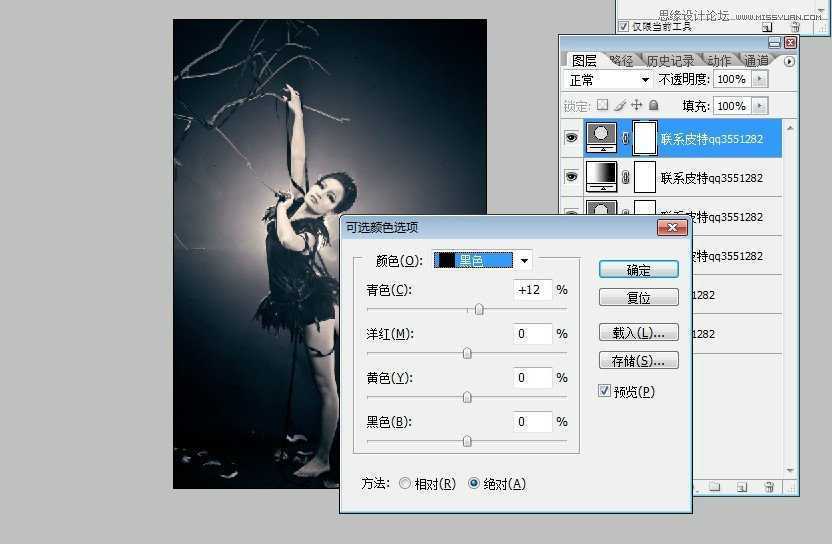Select the 绝对(A) radio button
Screen dimensions: 832x544
474,483
